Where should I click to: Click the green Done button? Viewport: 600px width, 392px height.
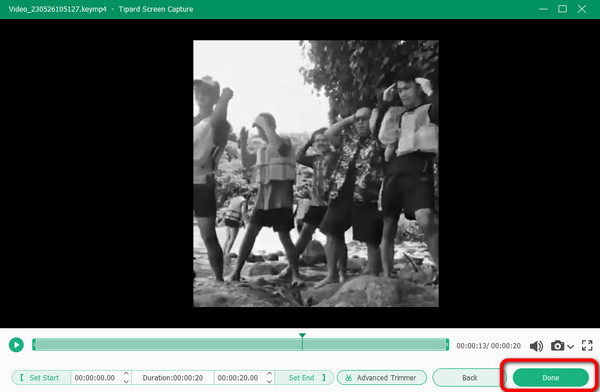click(x=550, y=377)
